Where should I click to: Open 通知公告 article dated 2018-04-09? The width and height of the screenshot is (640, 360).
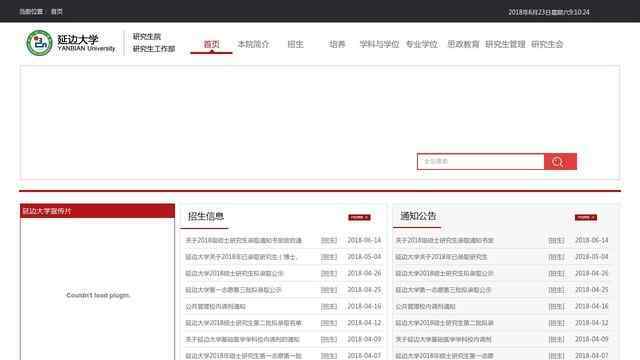point(443,340)
